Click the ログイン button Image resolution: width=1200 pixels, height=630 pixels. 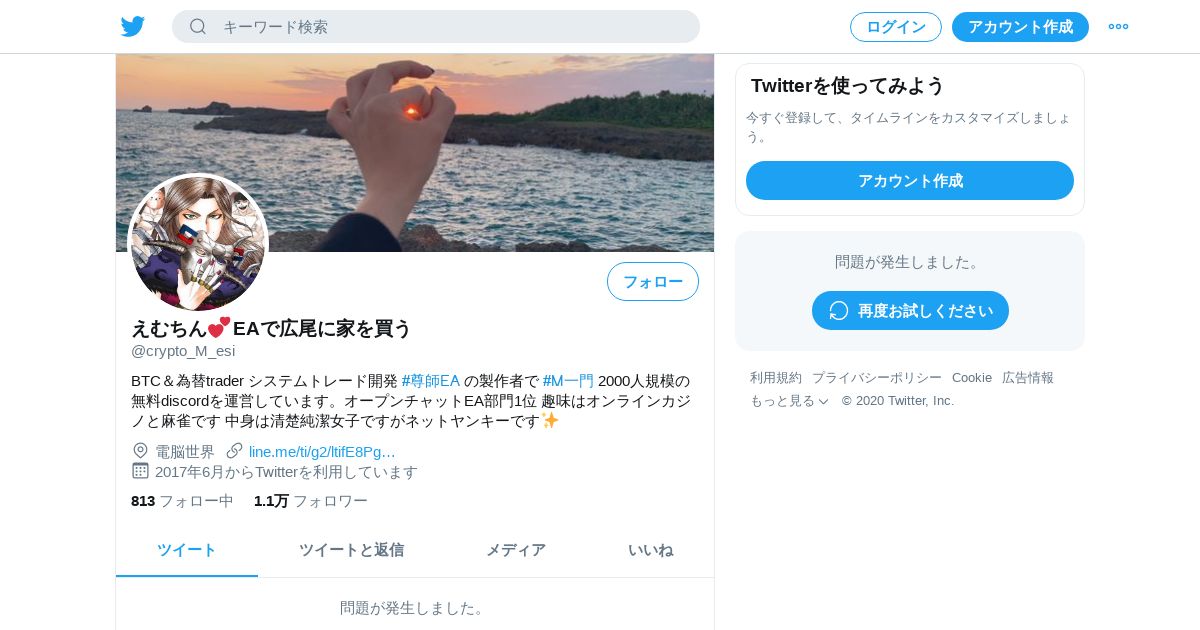point(896,27)
